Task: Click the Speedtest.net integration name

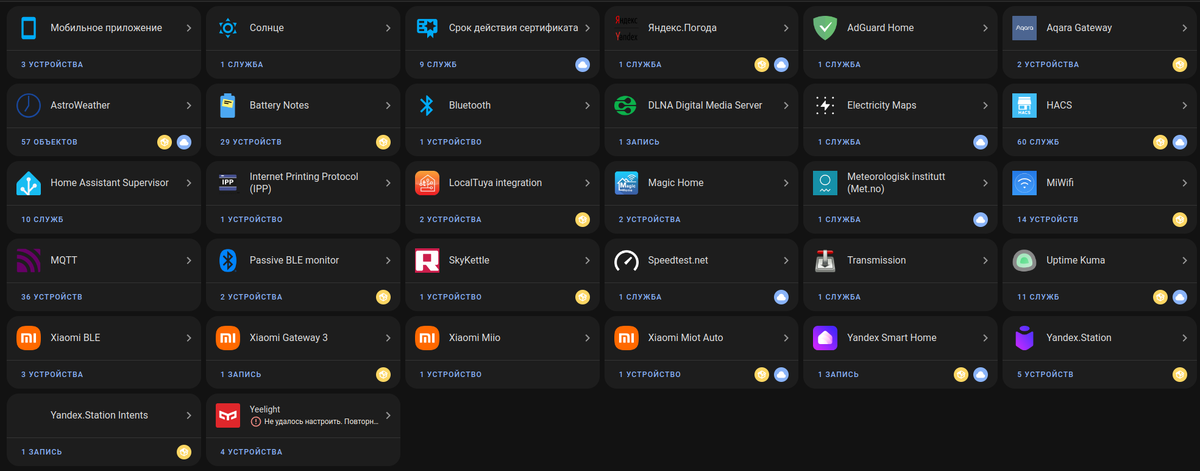Action: [678, 260]
